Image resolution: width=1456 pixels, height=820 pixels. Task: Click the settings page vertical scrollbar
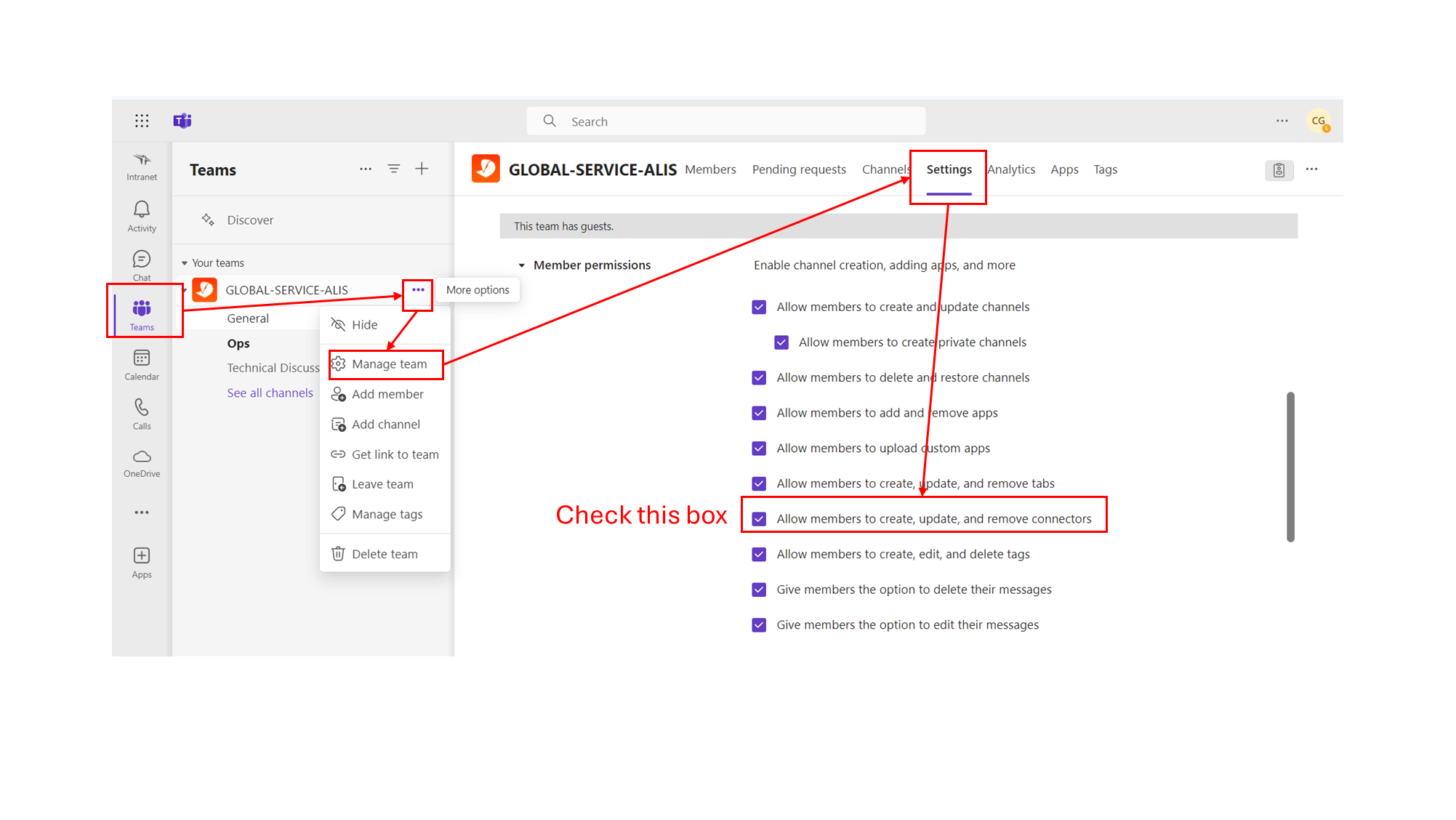pos(1290,467)
